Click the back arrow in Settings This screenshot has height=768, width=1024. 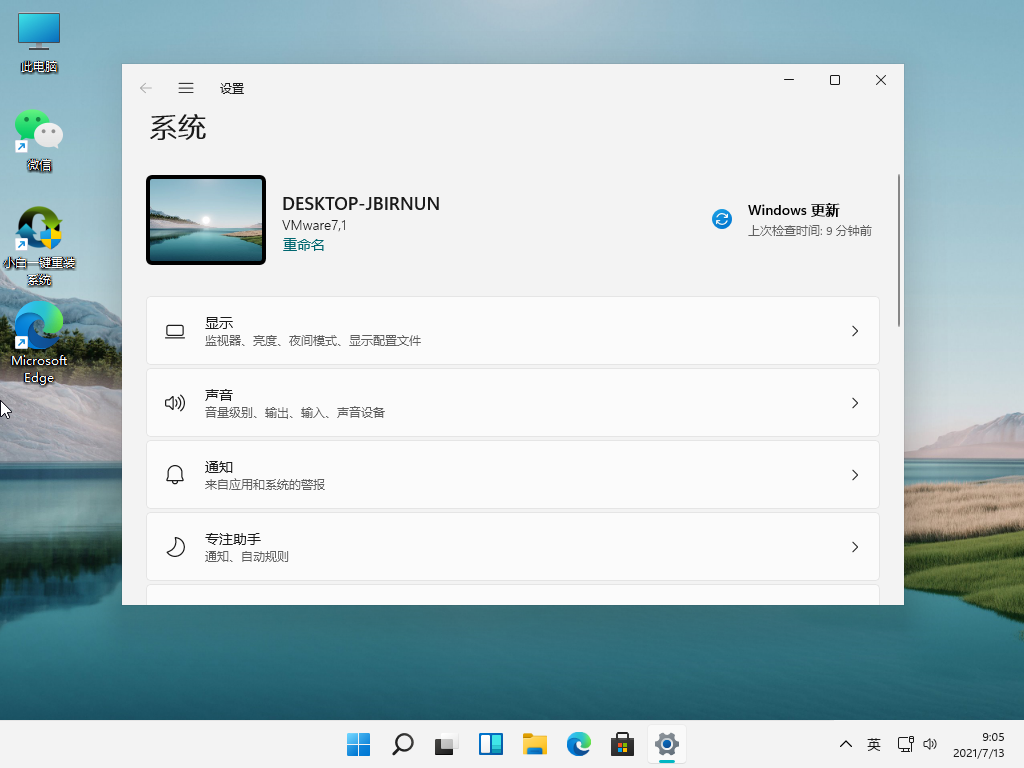[x=146, y=88]
